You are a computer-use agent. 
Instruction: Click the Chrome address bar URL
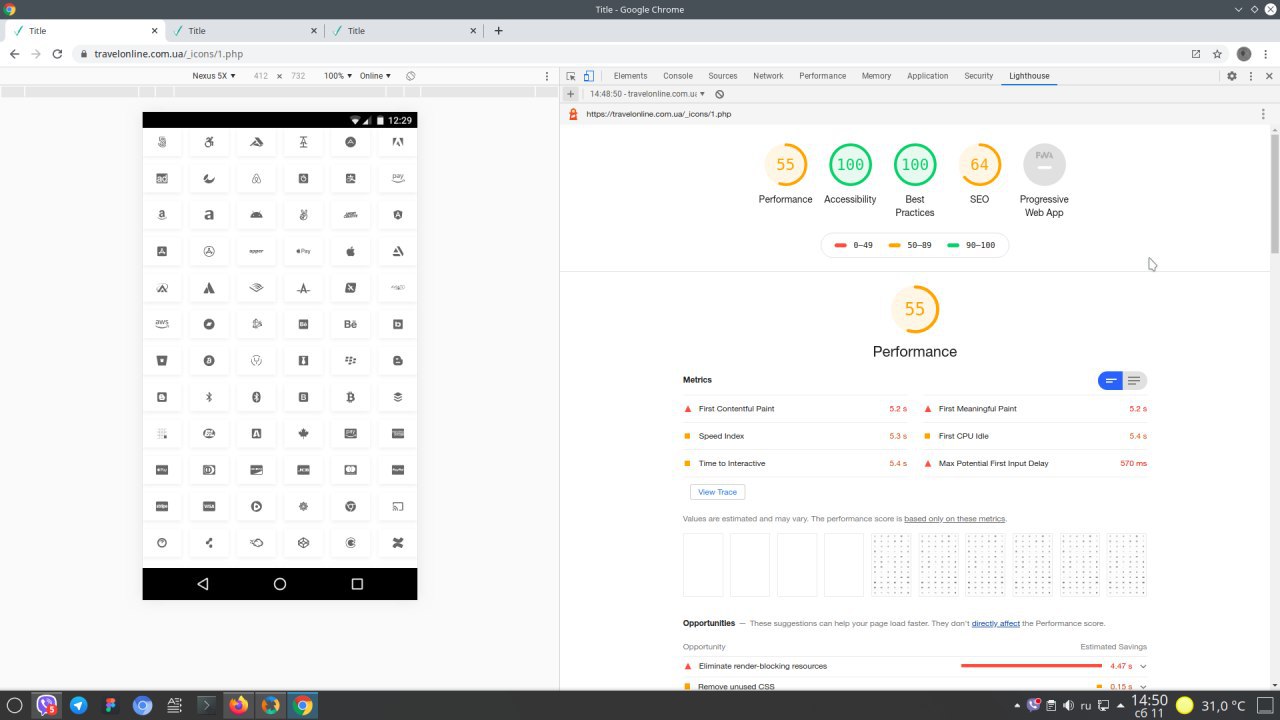[168, 54]
